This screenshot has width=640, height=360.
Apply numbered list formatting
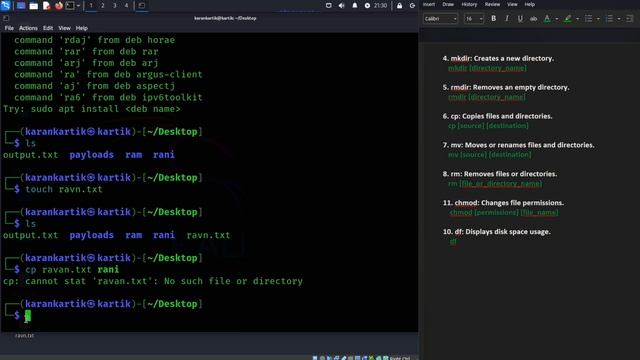coord(609,19)
